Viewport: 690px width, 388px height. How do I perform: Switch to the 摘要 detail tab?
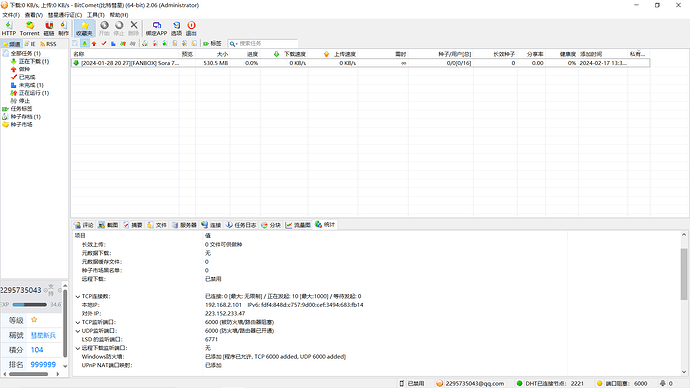coord(132,225)
